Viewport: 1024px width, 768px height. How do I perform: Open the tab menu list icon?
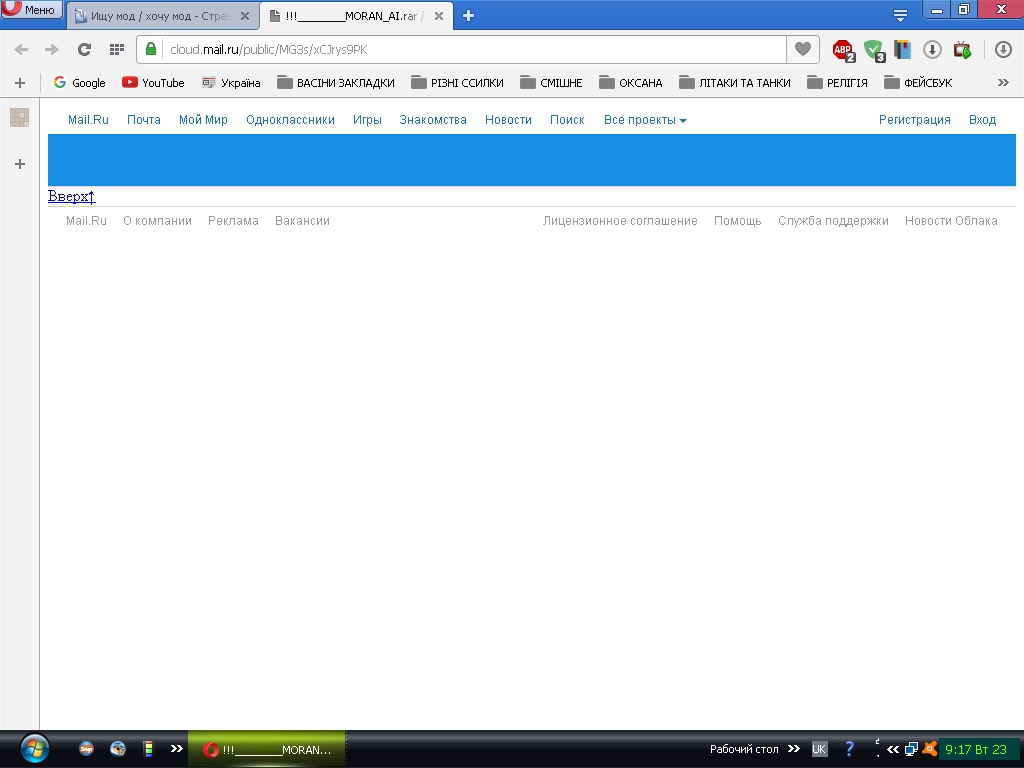coord(900,15)
